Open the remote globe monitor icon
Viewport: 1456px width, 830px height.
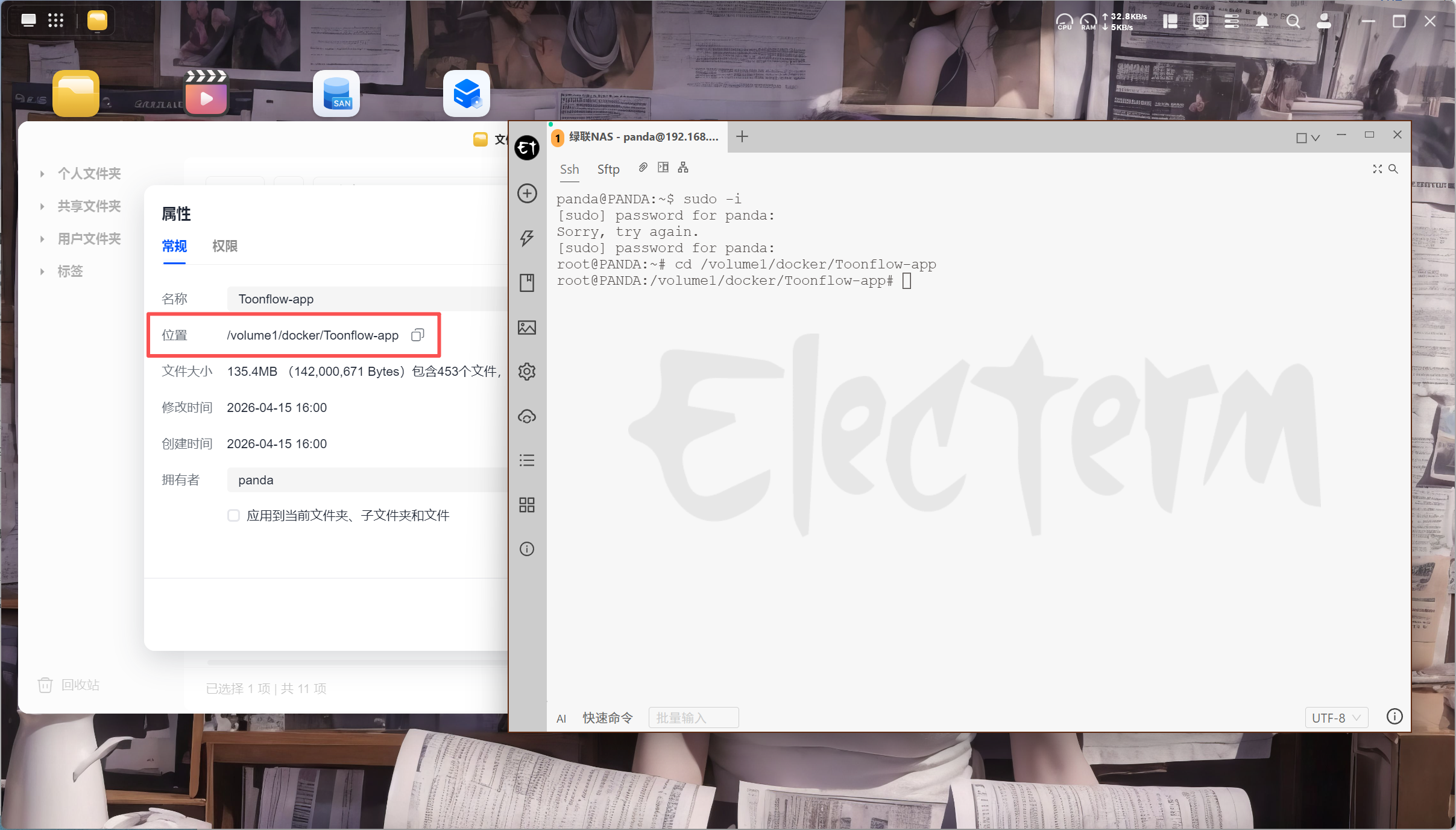(1200, 22)
